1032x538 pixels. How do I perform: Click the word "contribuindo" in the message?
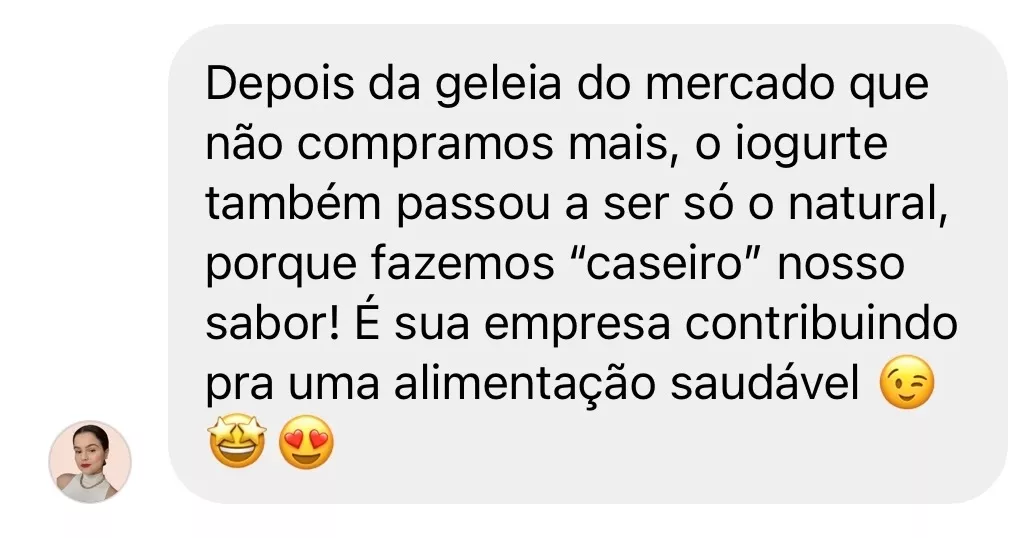pos(821,324)
